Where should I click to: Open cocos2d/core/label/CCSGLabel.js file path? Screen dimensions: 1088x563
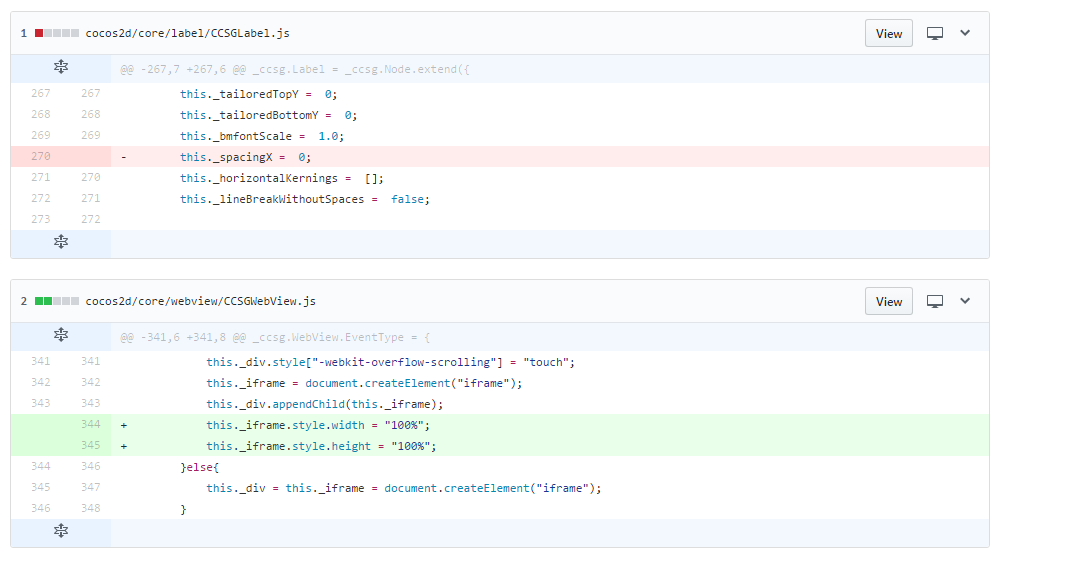[187, 33]
